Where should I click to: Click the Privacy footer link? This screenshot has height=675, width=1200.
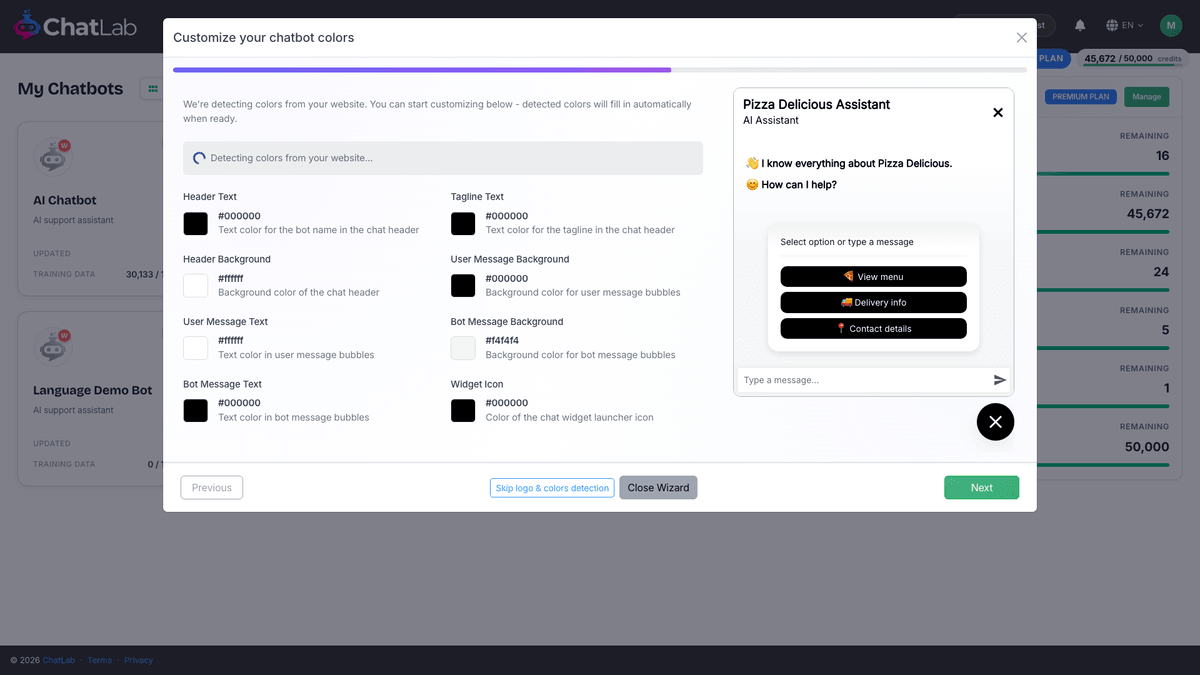click(x=139, y=660)
